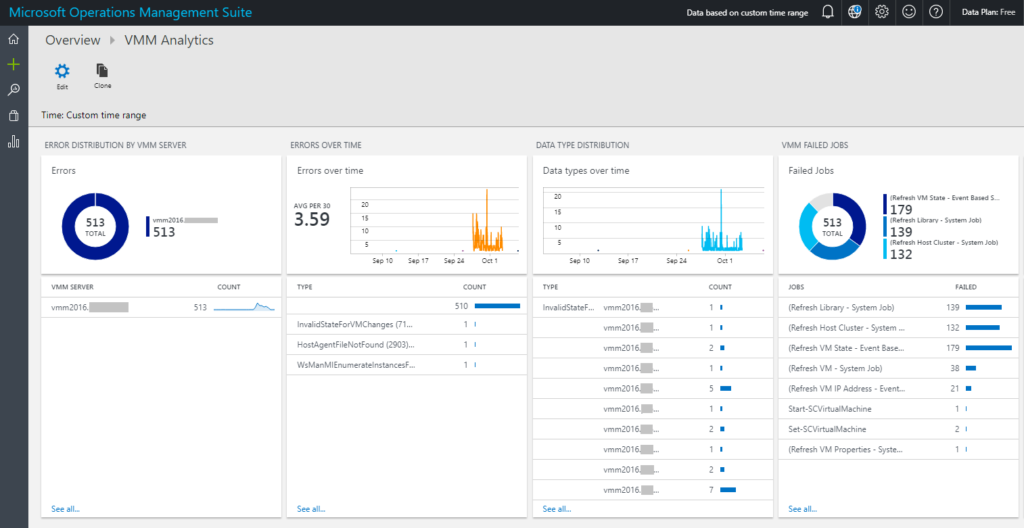The width and height of the screenshot is (1024, 528).
Task: Select the error type row with count 510
Action: pos(407,305)
